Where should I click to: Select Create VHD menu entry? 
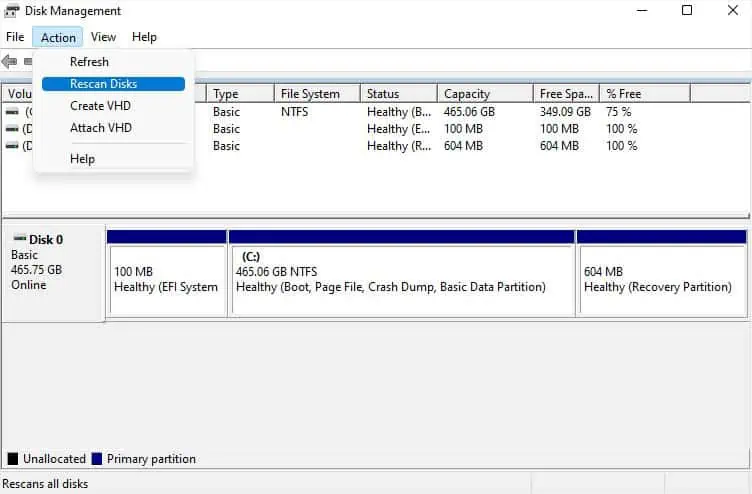[100, 106]
